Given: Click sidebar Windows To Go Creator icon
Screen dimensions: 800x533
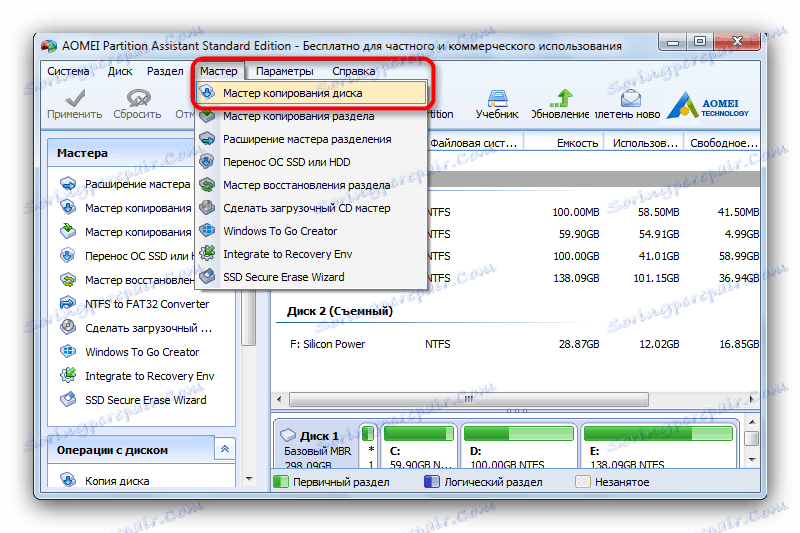Looking at the screenshot, I should pos(68,351).
